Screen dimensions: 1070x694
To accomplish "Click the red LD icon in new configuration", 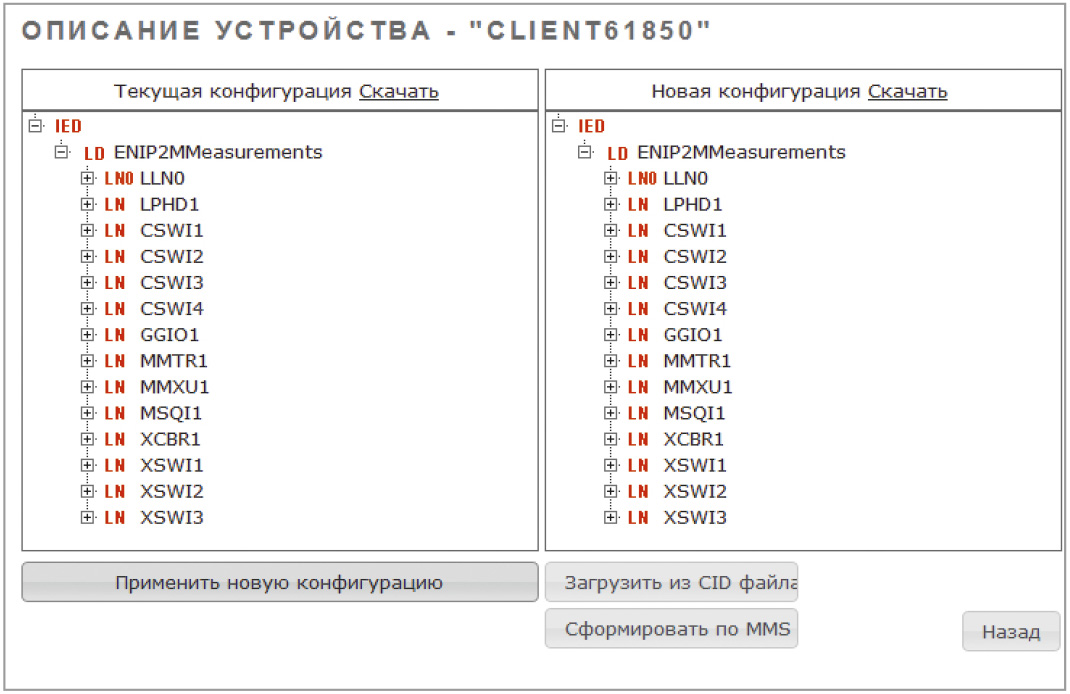I will click(618, 153).
